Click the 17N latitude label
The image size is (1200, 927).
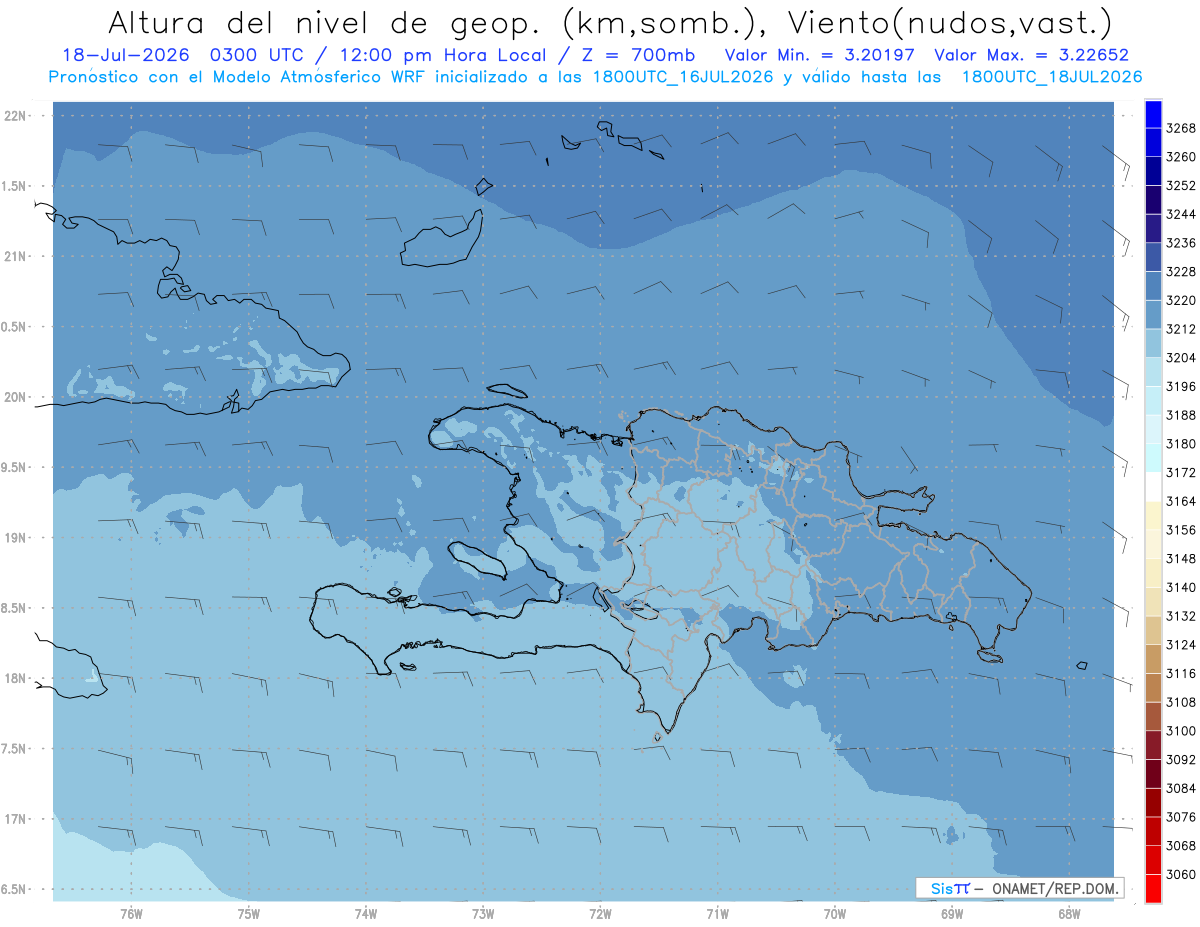click(x=17, y=819)
